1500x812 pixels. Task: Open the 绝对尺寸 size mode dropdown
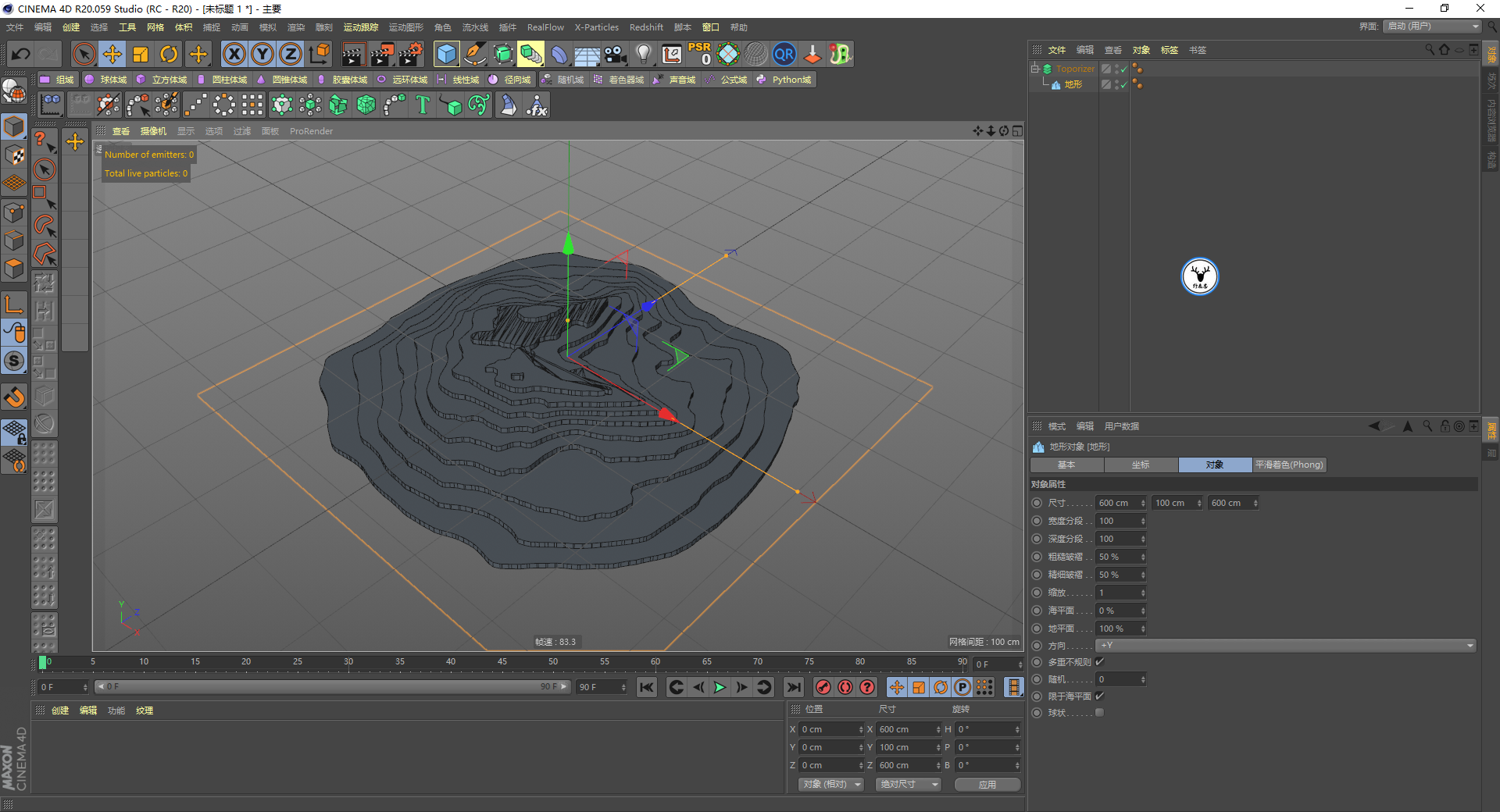(x=909, y=784)
